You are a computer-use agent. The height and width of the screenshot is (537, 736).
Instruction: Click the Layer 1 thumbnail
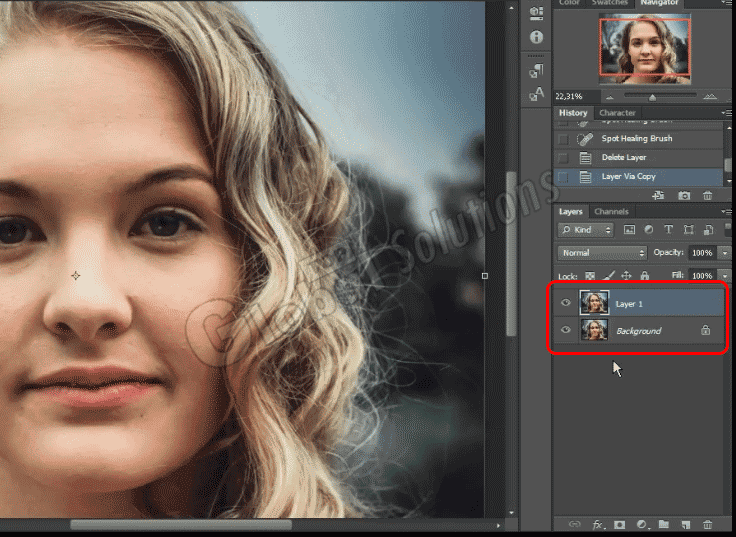click(x=594, y=303)
